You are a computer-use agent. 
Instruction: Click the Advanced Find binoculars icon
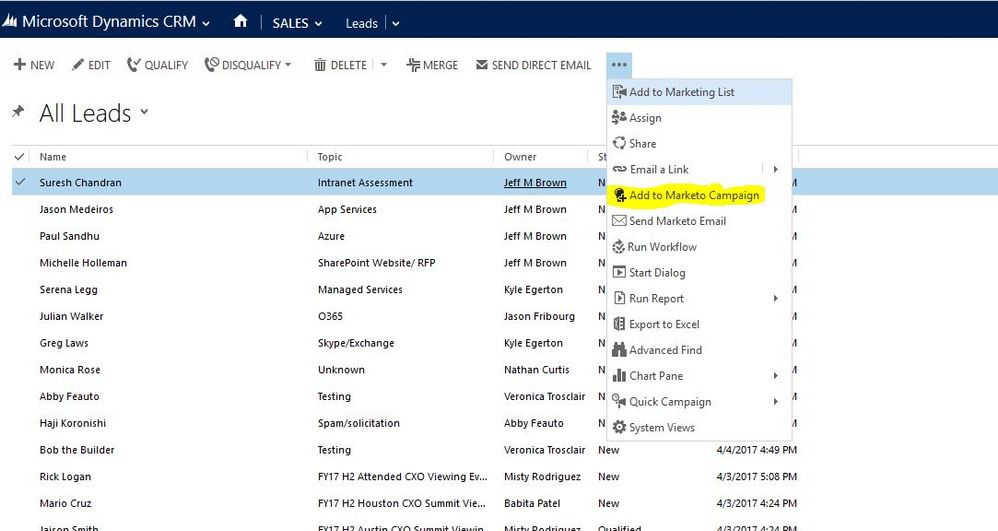619,350
